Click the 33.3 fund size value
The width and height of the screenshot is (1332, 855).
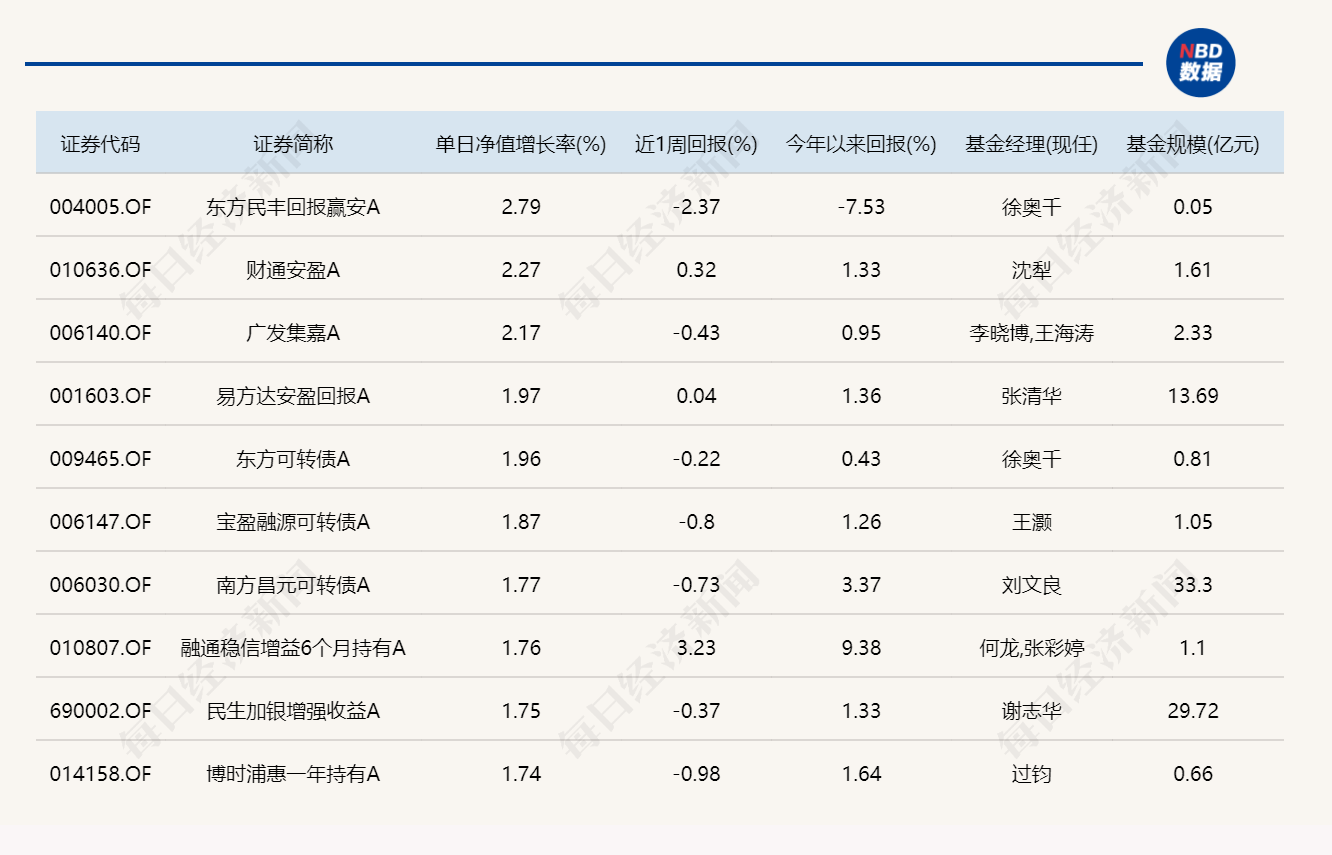point(1193,586)
